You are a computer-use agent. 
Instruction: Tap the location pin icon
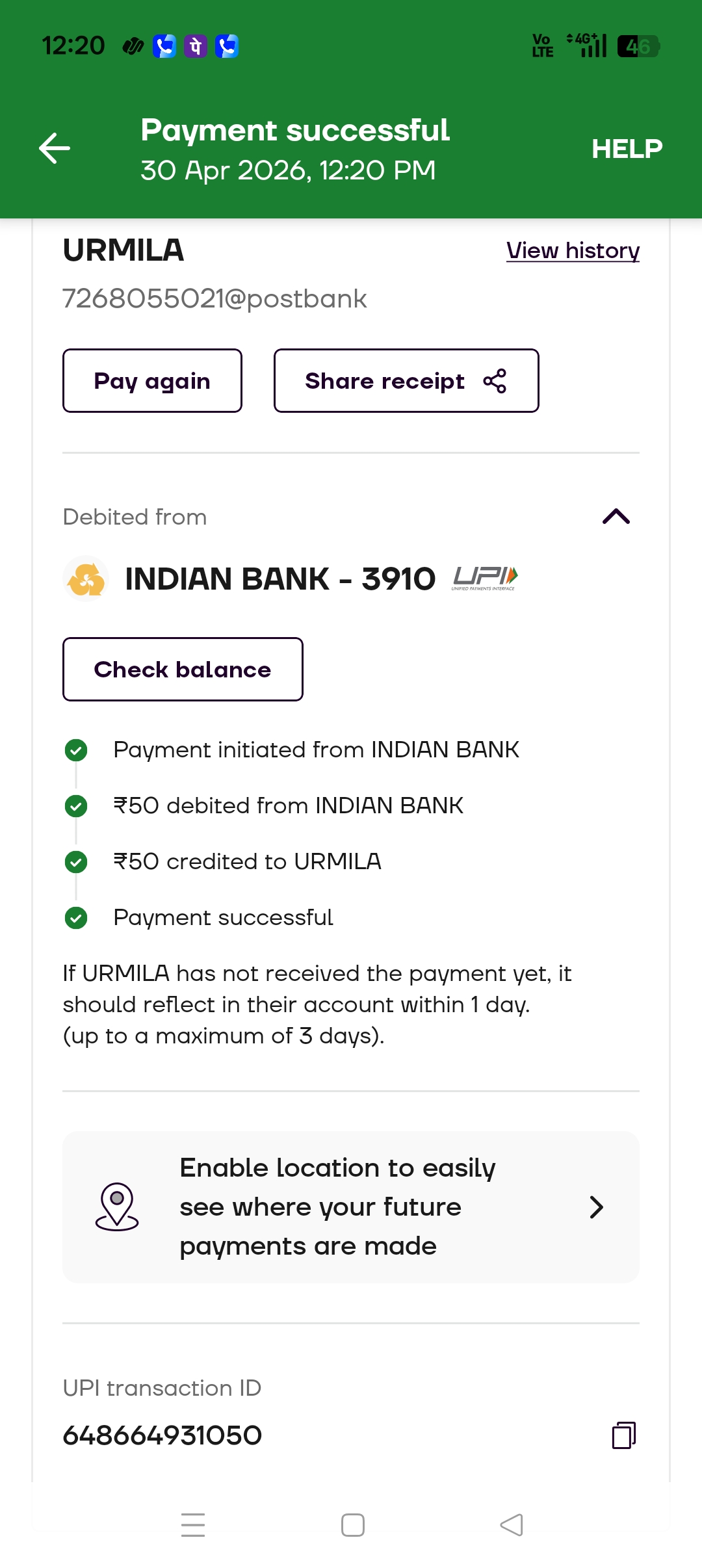[117, 1207]
